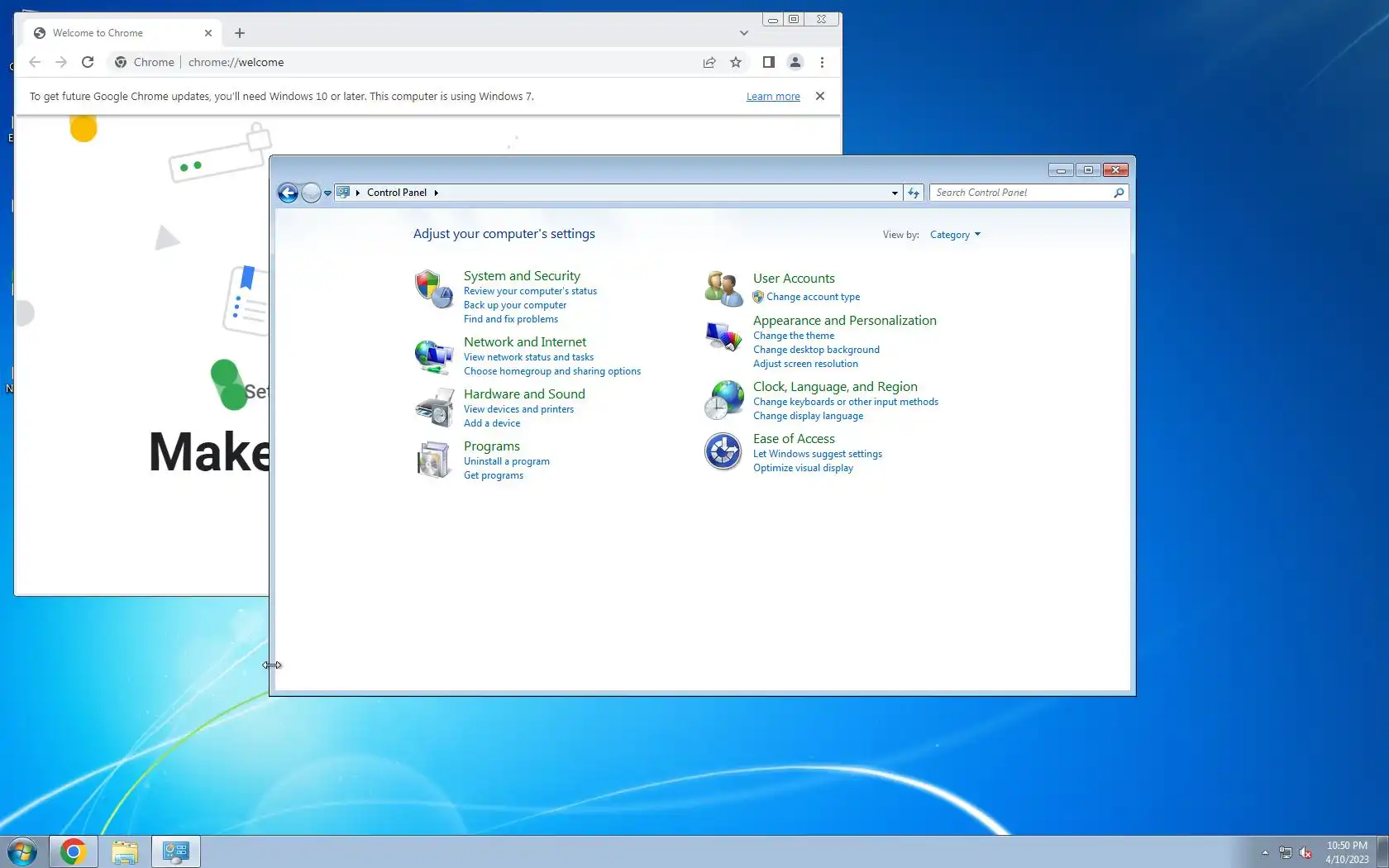This screenshot has width=1389, height=868.
Task: Open the Windows Start menu
Action: pos(22,851)
